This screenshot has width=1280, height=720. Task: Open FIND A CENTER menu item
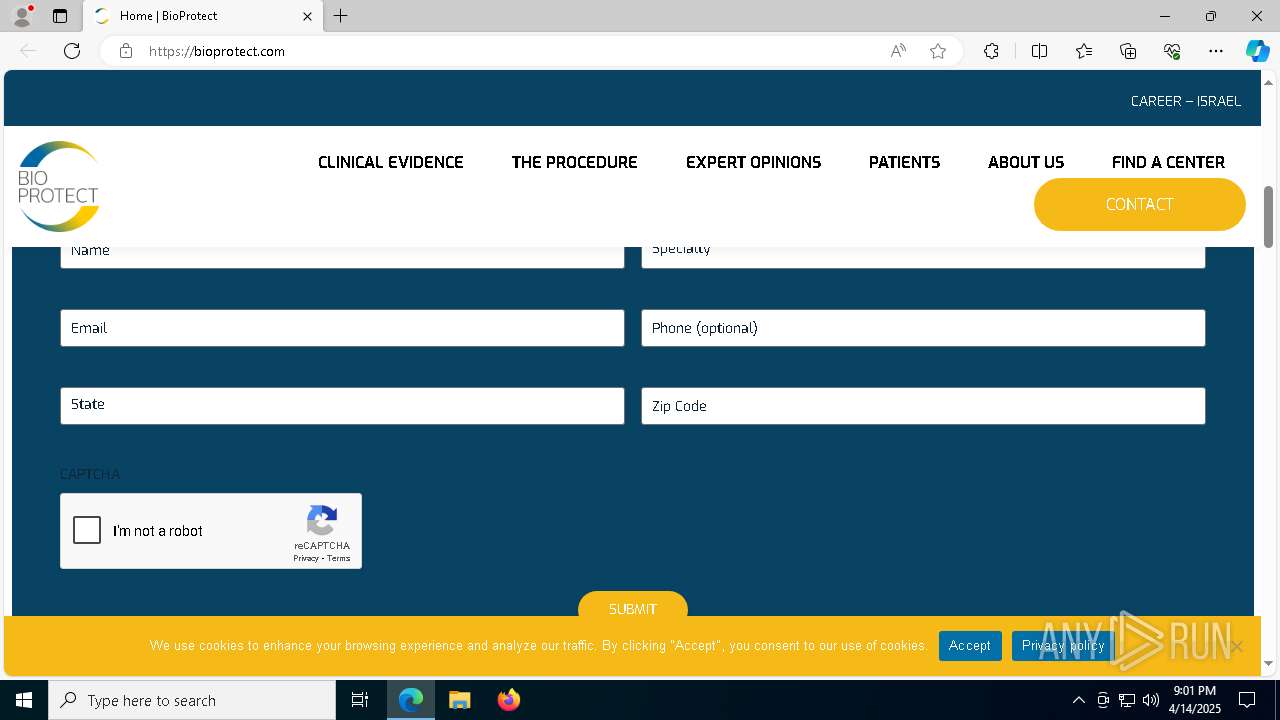pyautogui.click(x=1168, y=162)
